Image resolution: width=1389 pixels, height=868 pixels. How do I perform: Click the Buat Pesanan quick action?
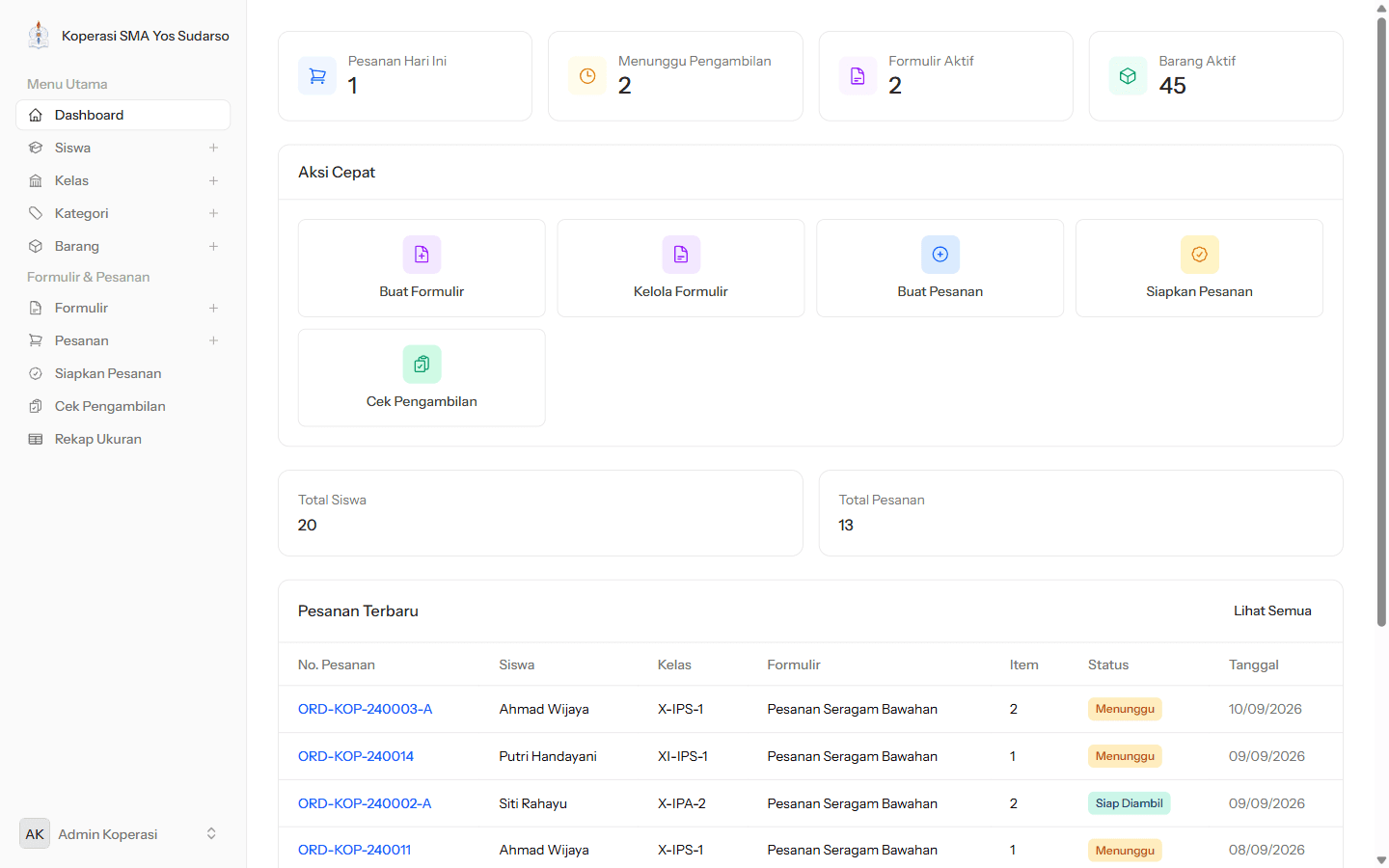pos(940,268)
